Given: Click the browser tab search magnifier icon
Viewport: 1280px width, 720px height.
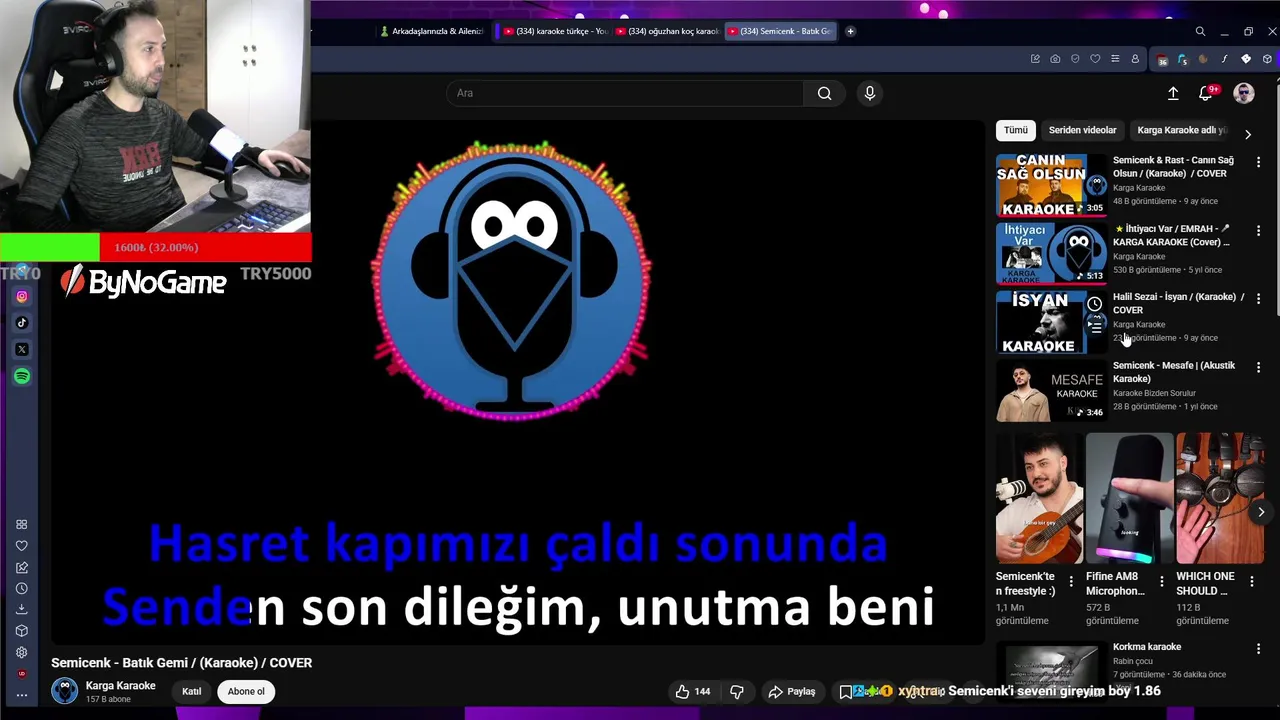Looking at the screenshot, I should (1200, 31).
